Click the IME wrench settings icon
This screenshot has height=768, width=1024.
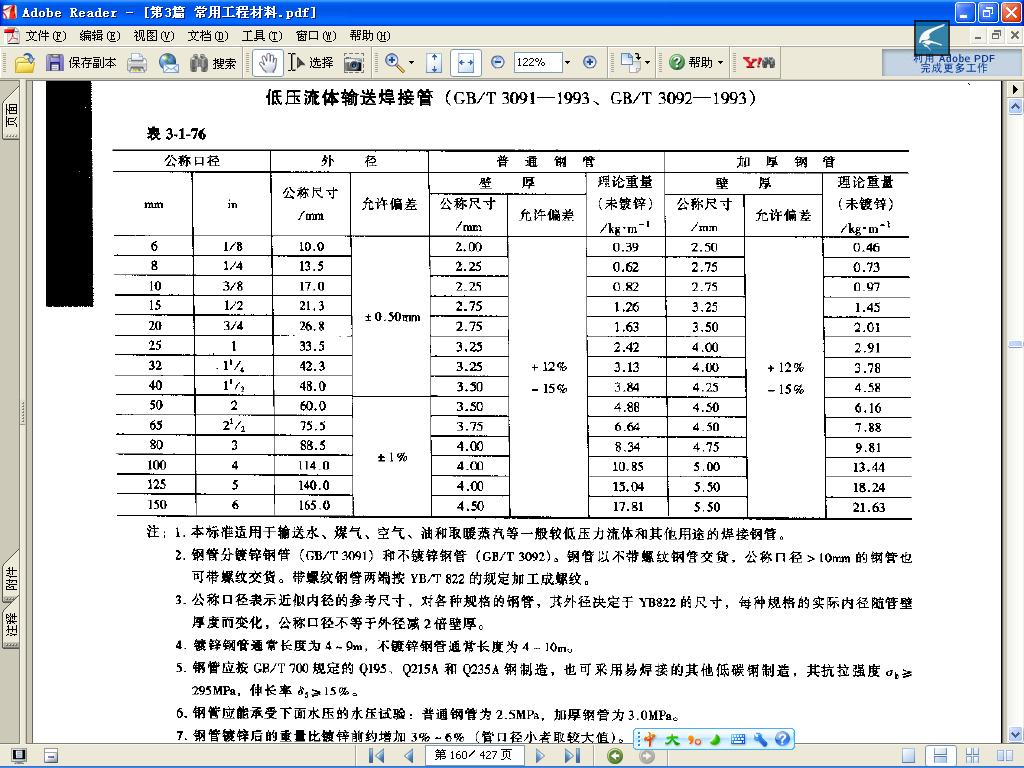(760, 739)
